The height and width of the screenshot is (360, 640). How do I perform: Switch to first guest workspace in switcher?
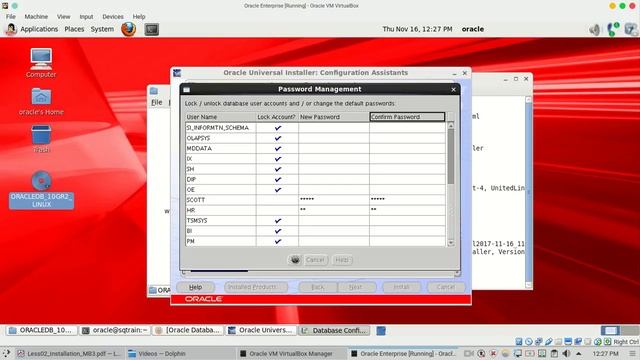tap(610, 330)
